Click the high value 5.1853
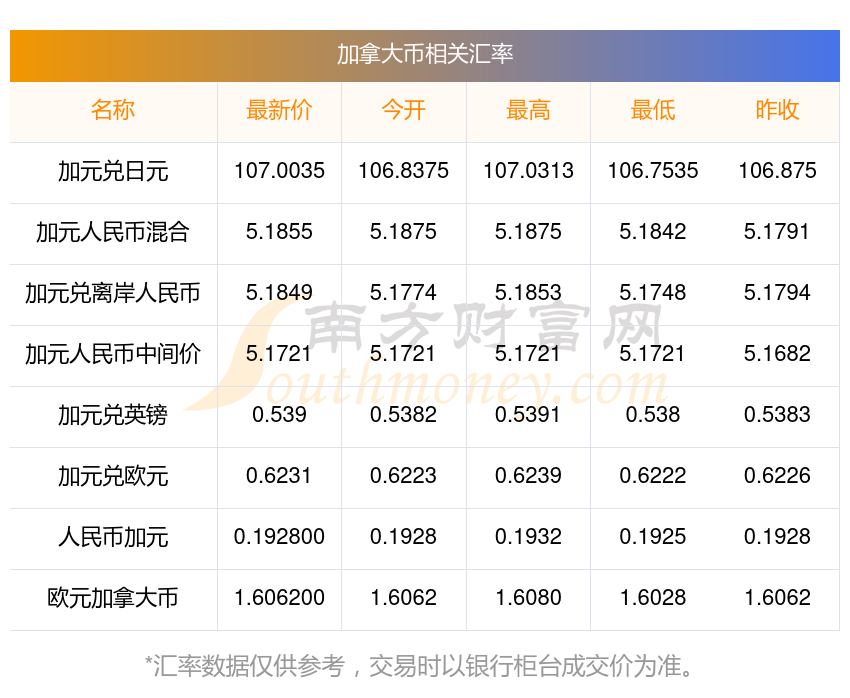850x698 pixels. click(528, 293)
